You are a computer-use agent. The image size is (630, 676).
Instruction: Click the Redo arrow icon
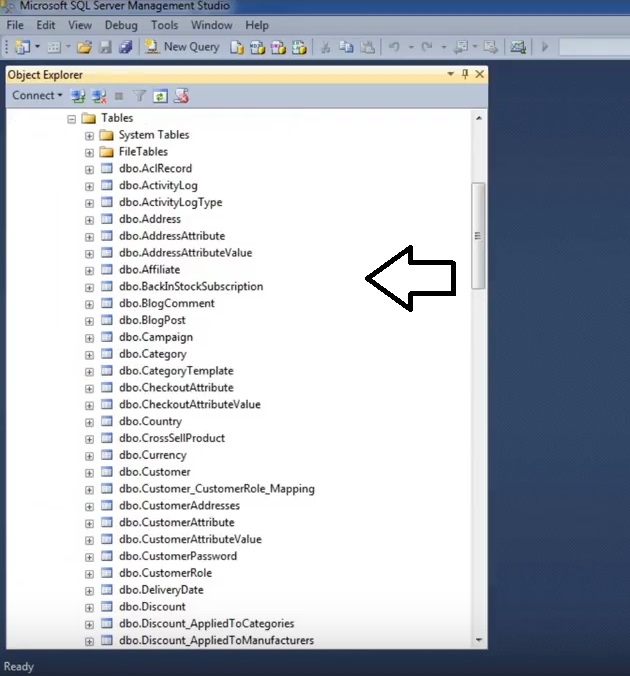click(x=427, y=47)
